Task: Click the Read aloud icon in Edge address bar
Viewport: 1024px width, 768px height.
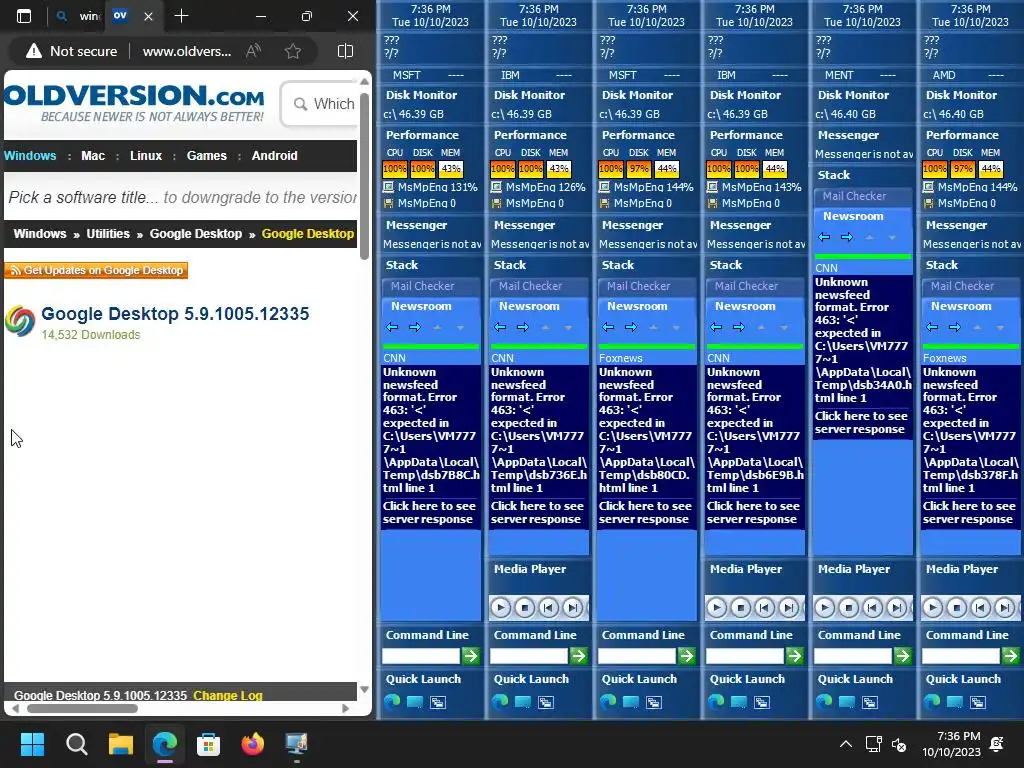Action: pyautogui.click(x=253, y=51)
